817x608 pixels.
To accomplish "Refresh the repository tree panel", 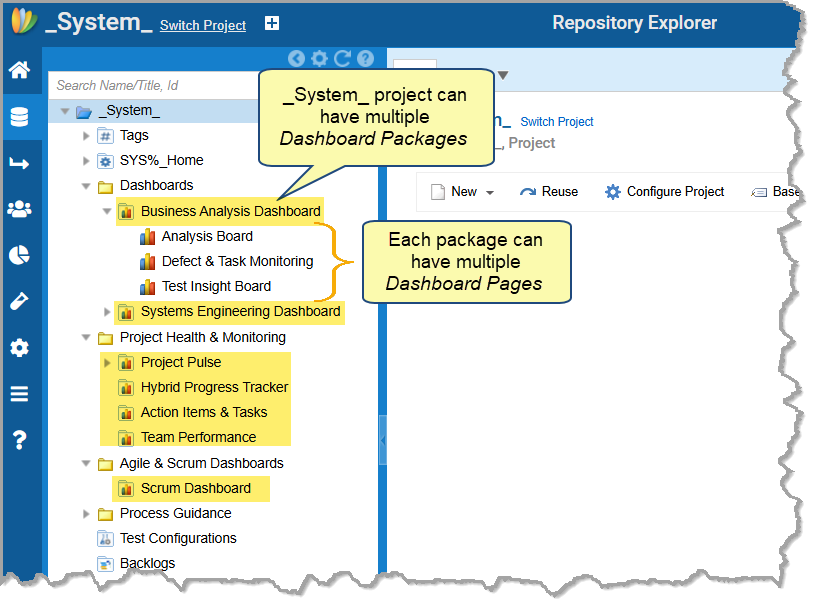I will (x=342, y=59).
